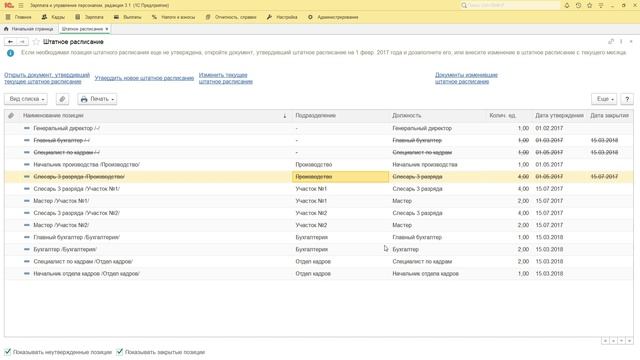
Task: Select struck-through row Специалист по кадрам /-/
Action: click(x=319, y=152)
